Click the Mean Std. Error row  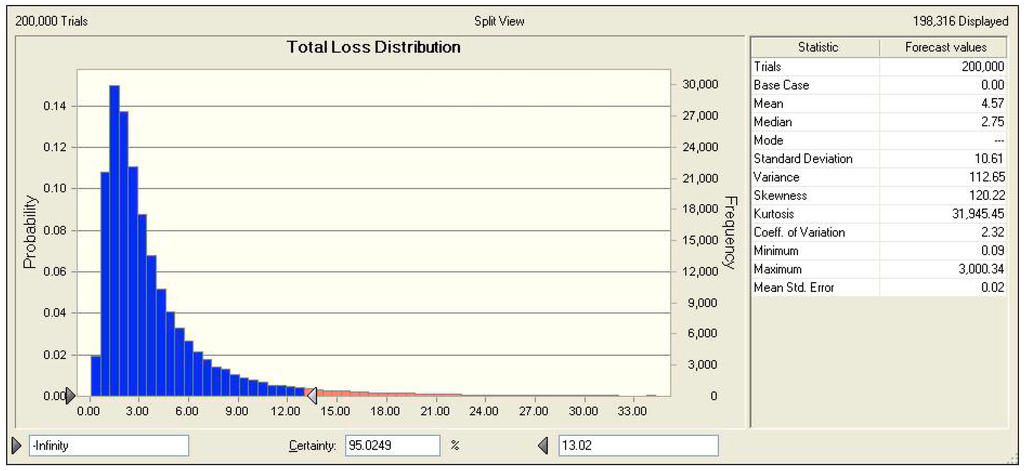880,288
